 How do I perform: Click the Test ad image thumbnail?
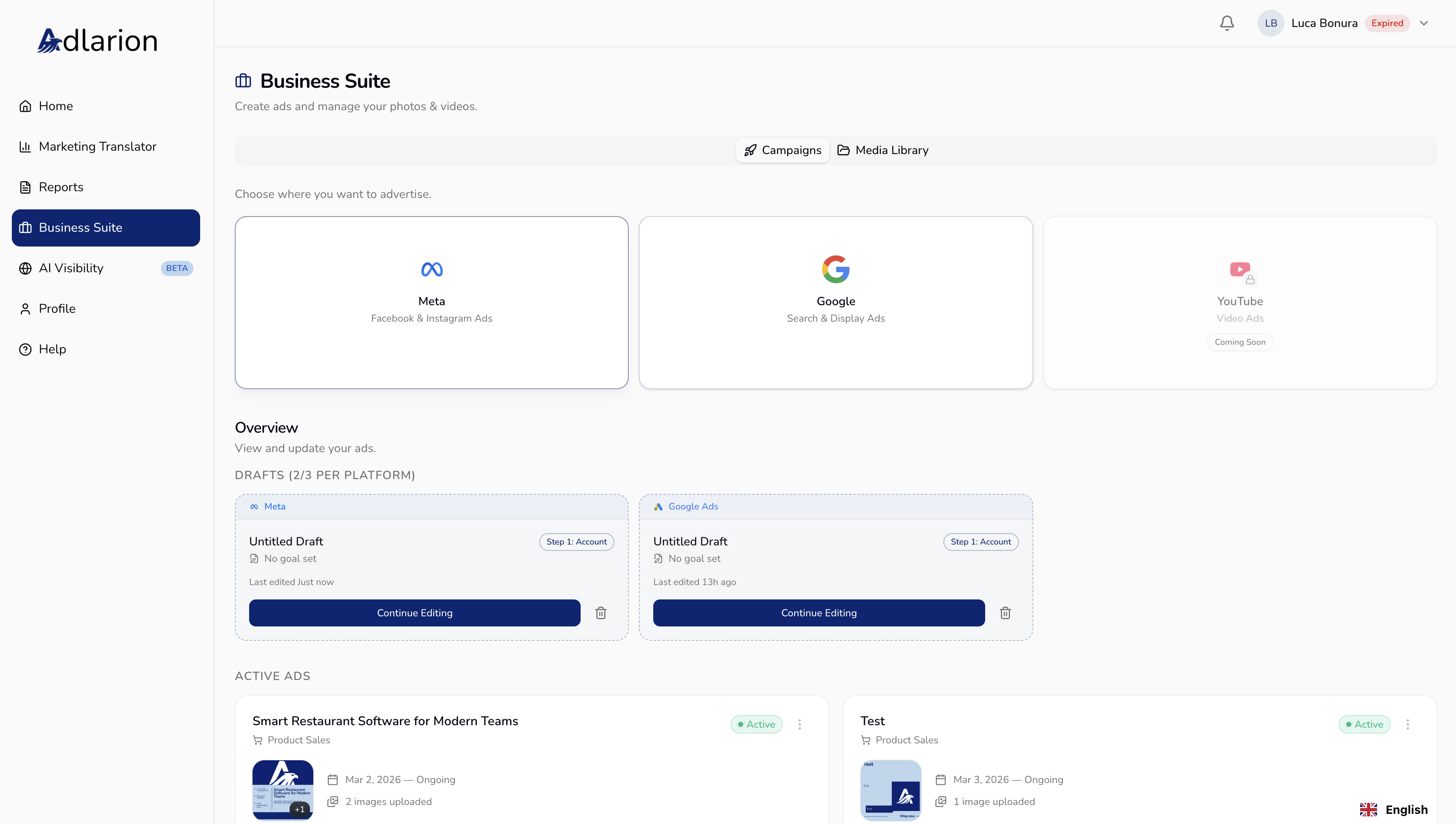tap(891, 790)
